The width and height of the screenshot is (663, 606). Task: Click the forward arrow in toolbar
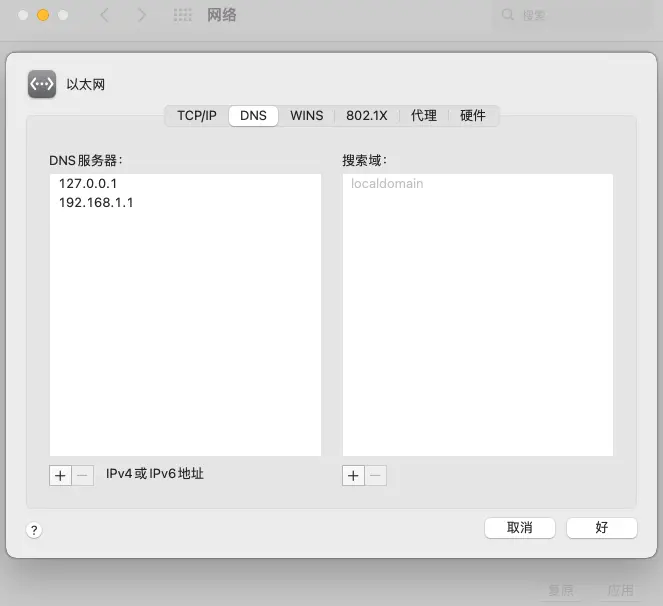141,16
